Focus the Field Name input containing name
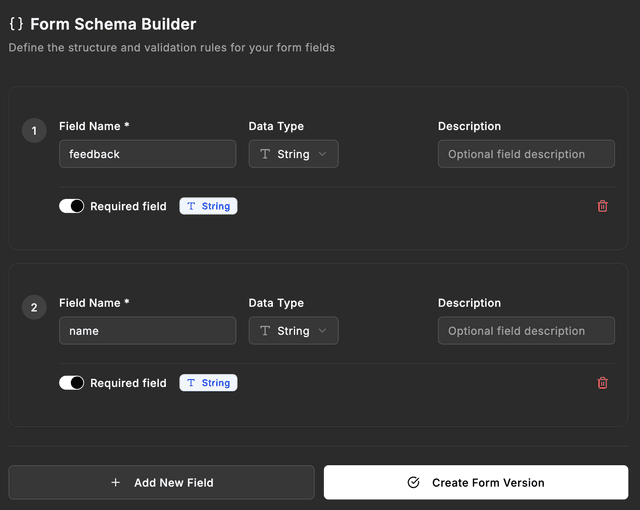 [x=148, y=330]
